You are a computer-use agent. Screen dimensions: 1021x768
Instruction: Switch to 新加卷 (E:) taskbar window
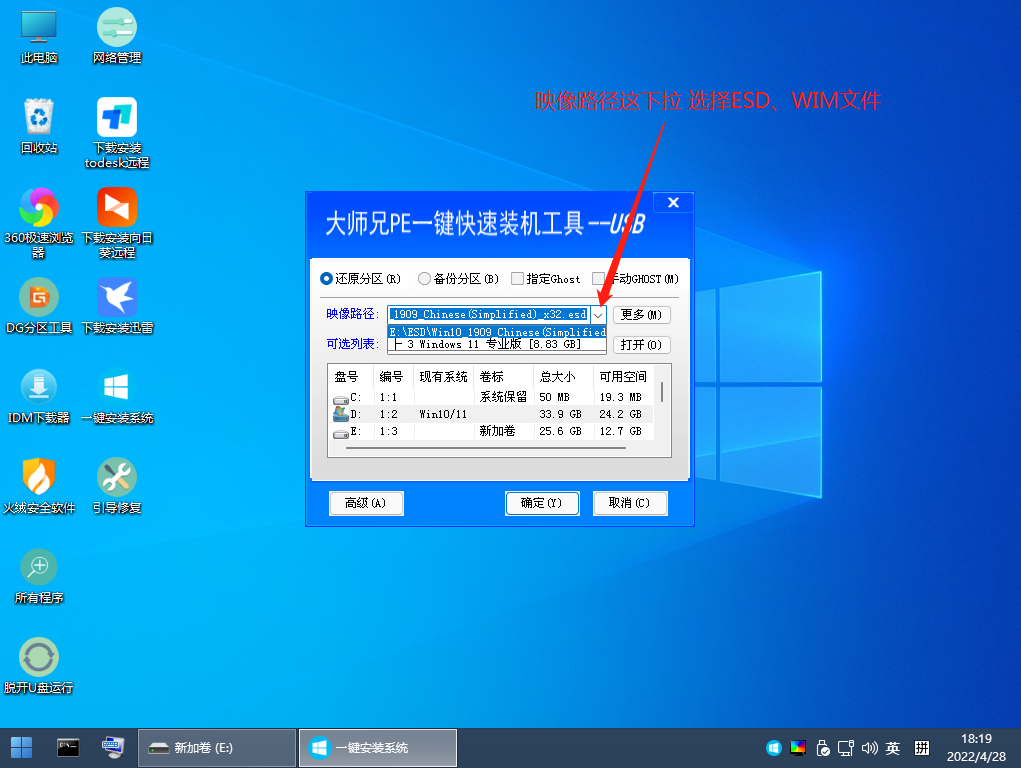point(215,747)
